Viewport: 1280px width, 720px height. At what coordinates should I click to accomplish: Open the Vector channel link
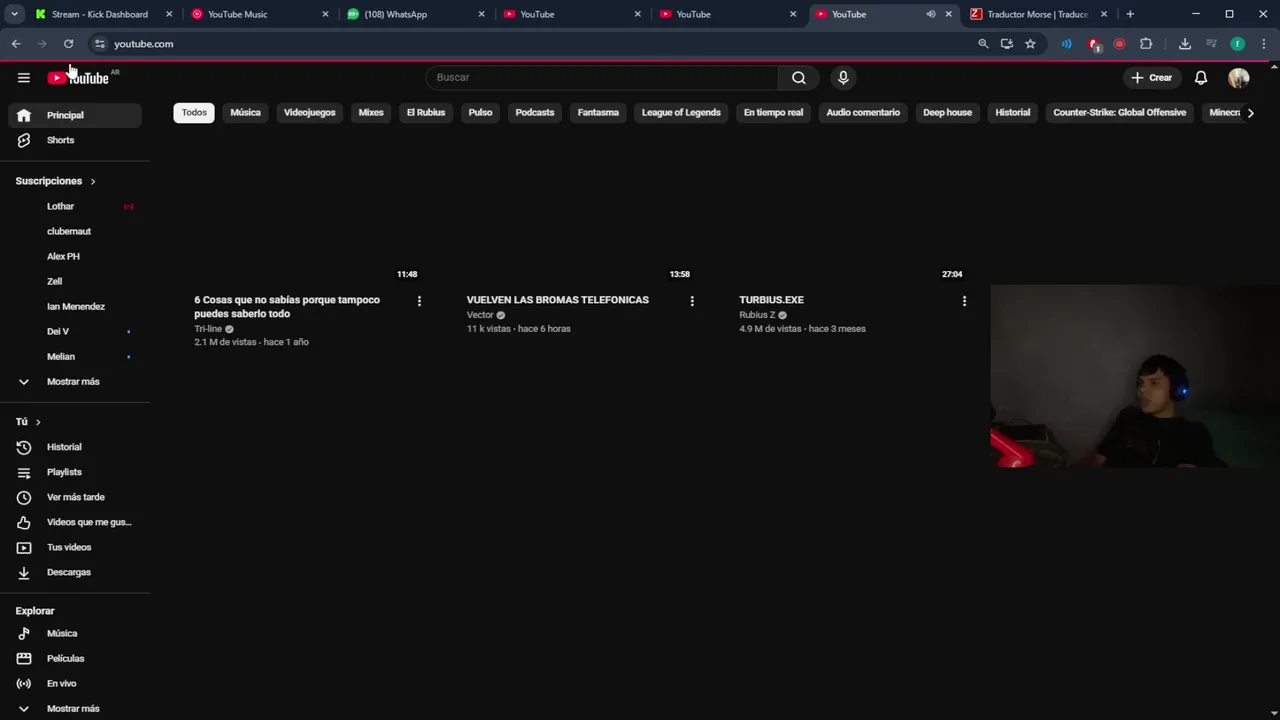click(x=480, y=315)
